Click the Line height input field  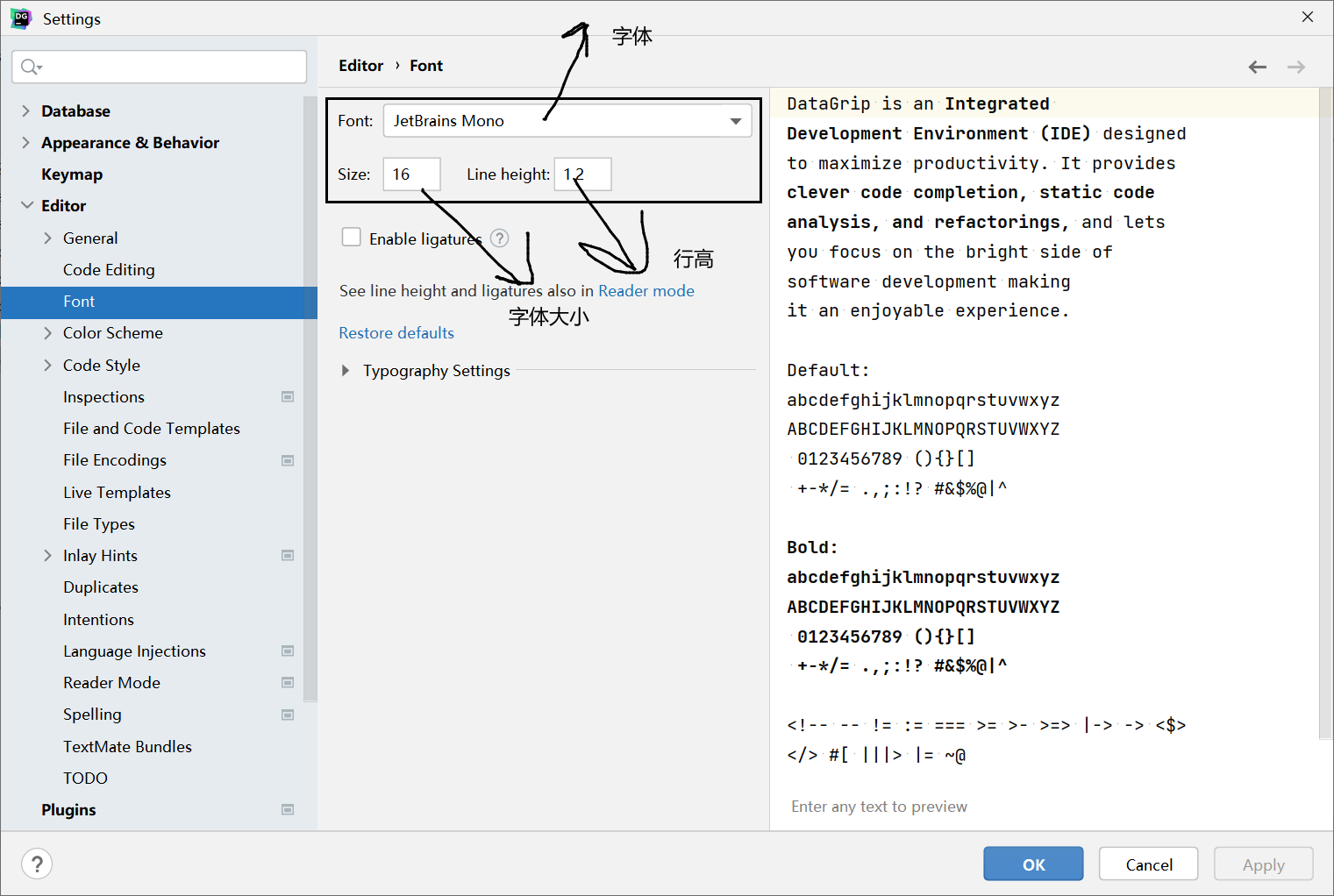pos(583,174)
